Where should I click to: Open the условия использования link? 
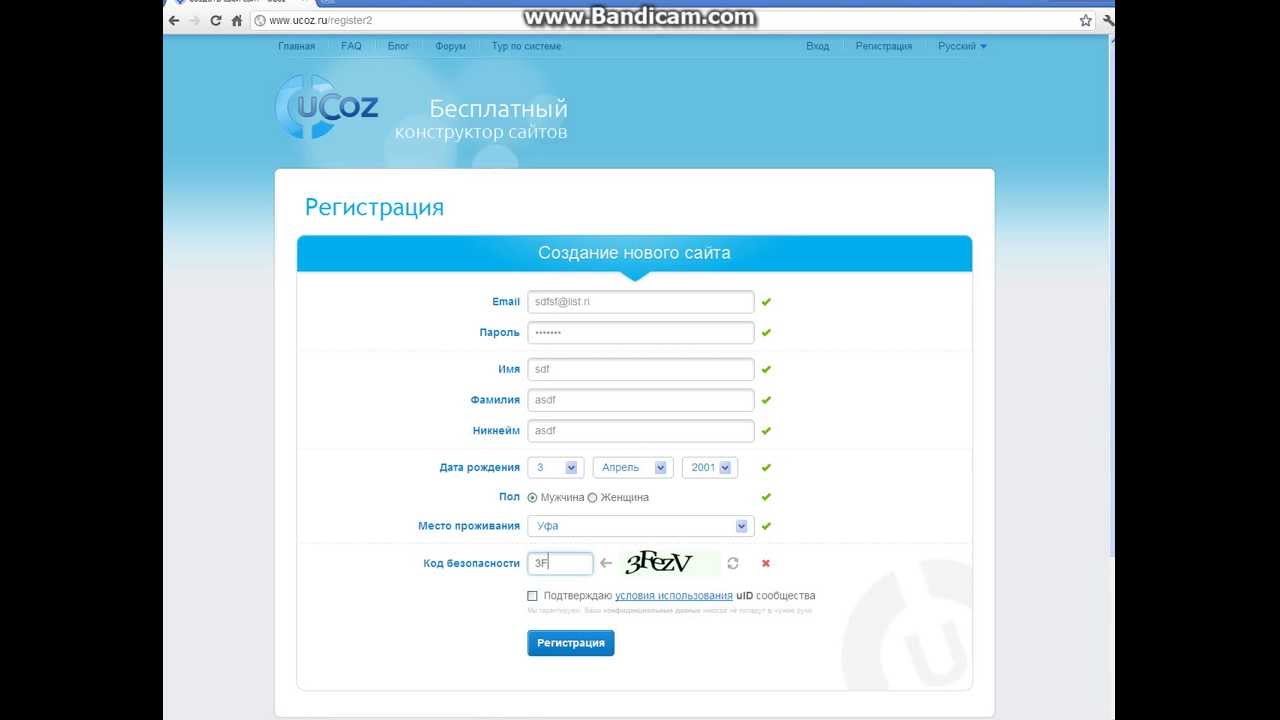point(674,596)
